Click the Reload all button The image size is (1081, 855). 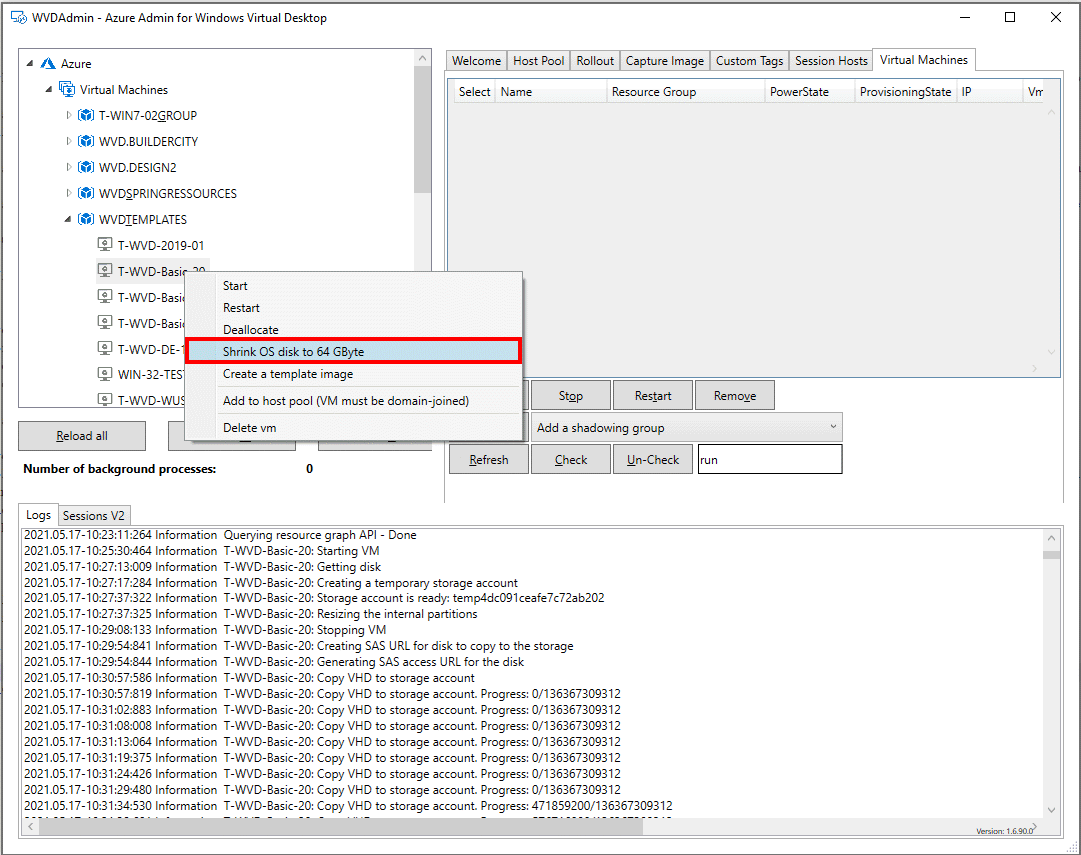(x=82, y=436)
